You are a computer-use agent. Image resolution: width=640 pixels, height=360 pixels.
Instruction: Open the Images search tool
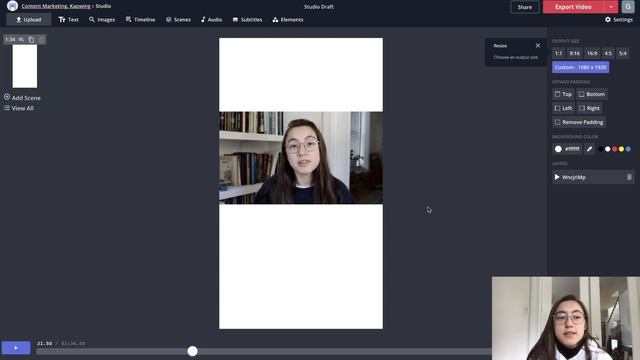tap(102, 20)
